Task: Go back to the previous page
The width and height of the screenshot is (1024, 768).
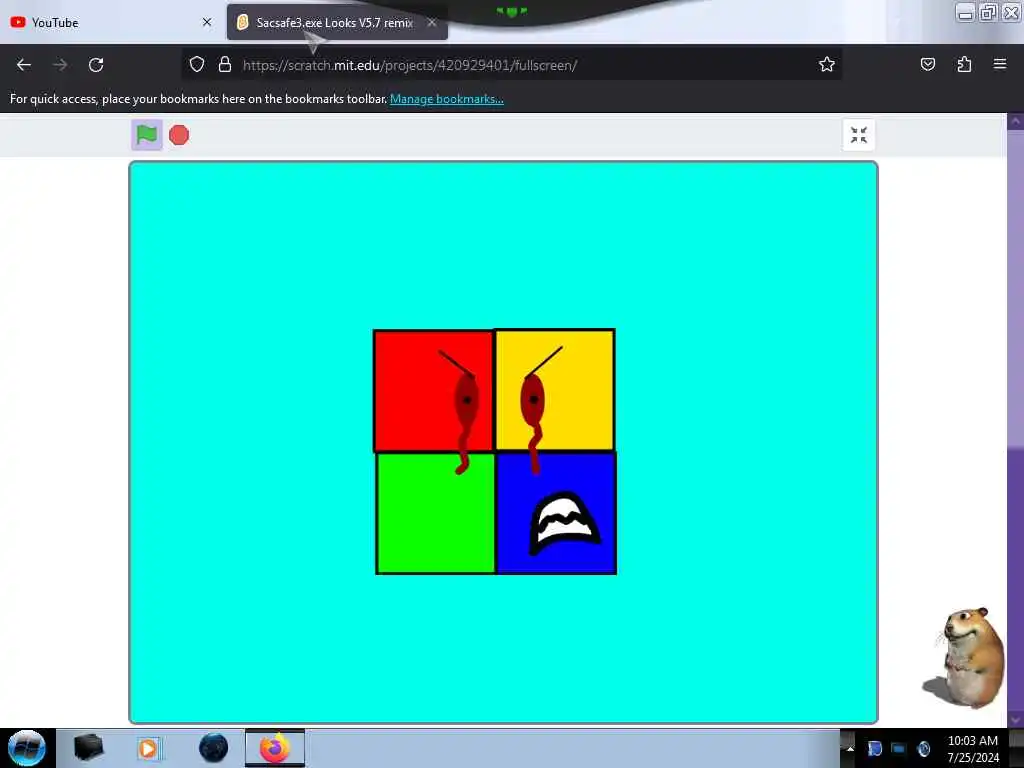Action: tap(24, 65)
